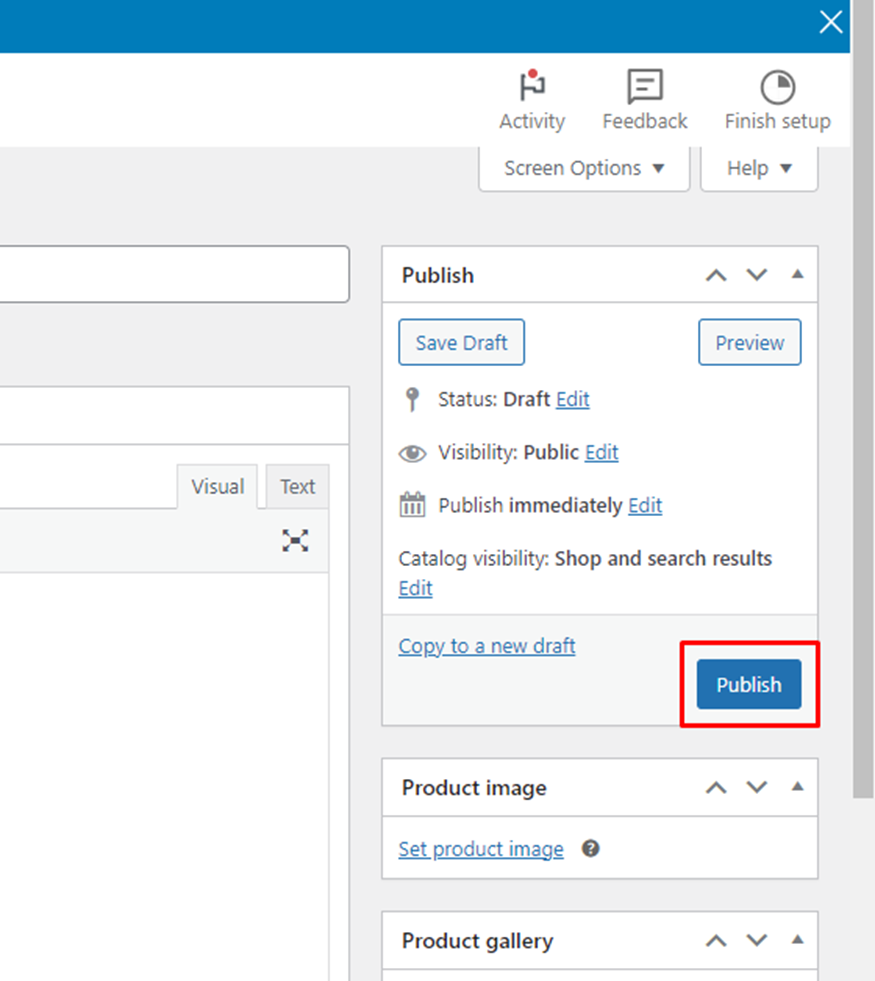Image resolution: width=875 pixels, height=981 pixels.
Task: Click Edit next to Catalog visibility
Action: [x=415, y=588]
